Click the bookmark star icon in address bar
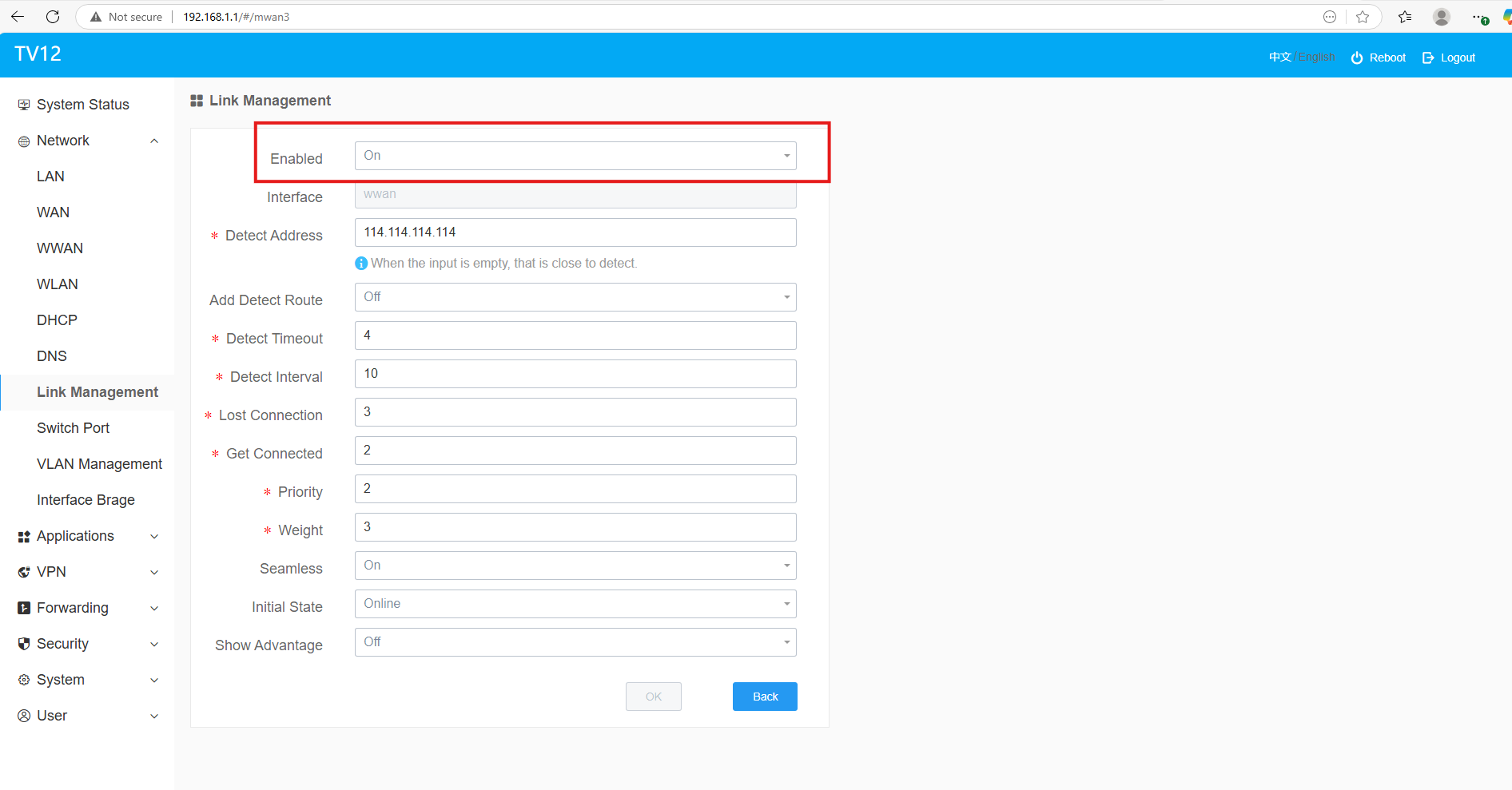Image resolution: width=1512 pixels, height=790 pixels. 1363,17
